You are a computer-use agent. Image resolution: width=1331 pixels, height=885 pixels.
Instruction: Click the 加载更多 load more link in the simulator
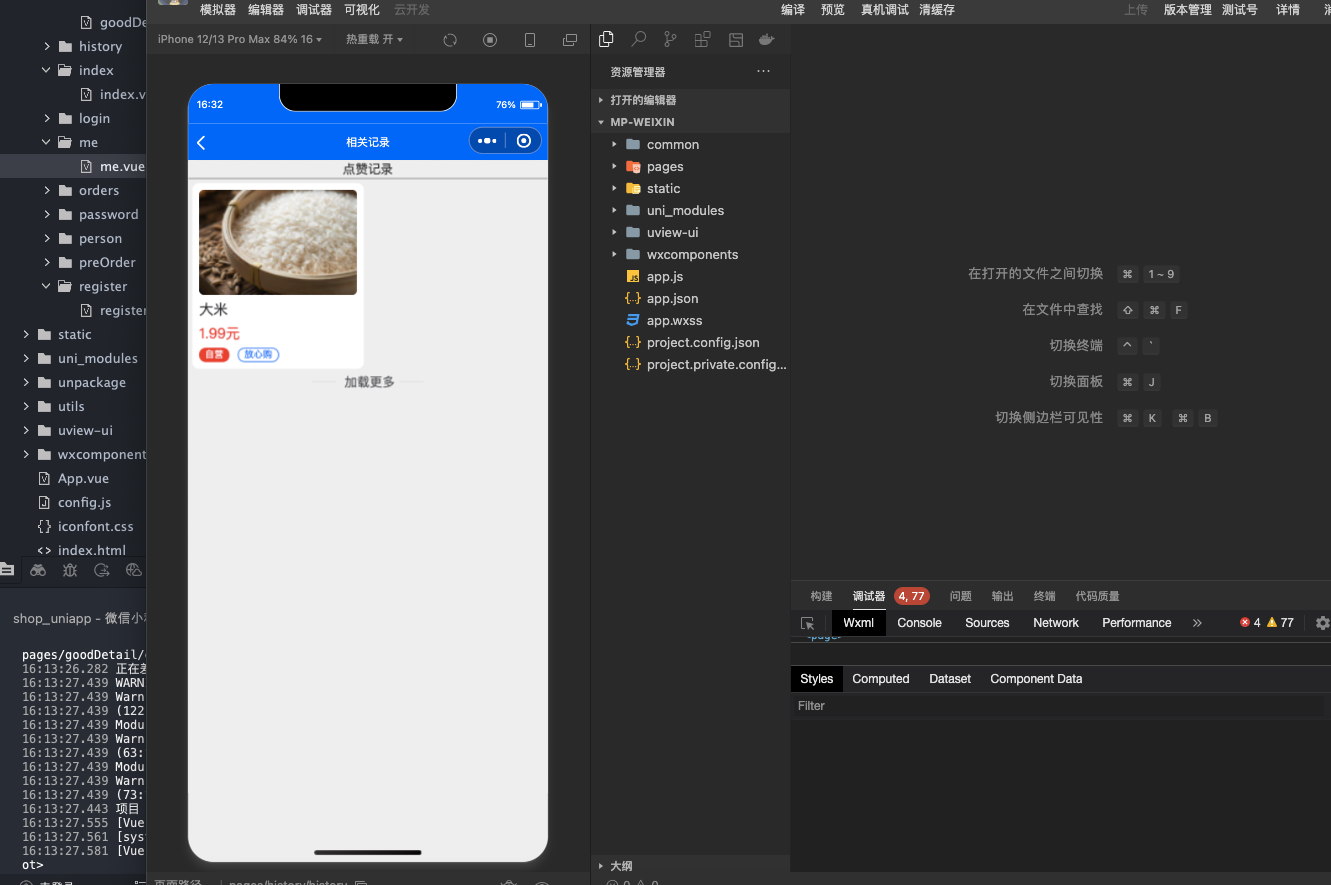[367, 381]
